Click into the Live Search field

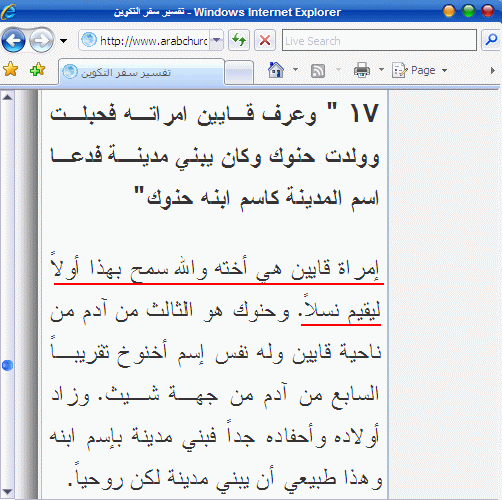pos(379,40)
